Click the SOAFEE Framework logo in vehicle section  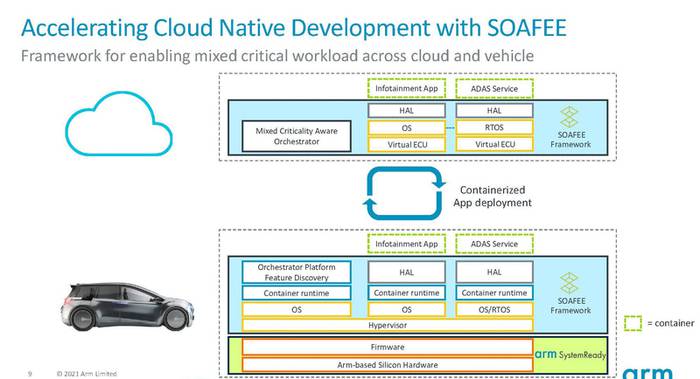click(x=570, y=294)
